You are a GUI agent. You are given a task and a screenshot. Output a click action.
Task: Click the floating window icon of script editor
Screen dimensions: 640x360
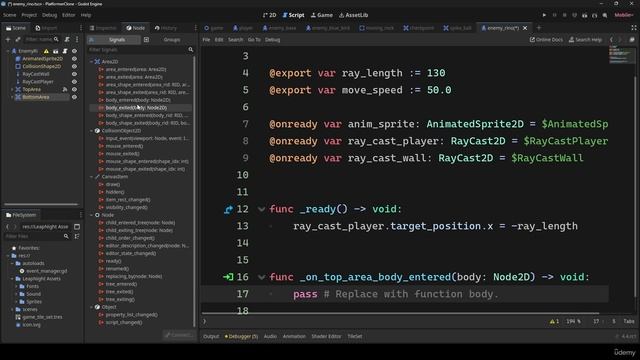pyautogui.click(x=632, y=40)
